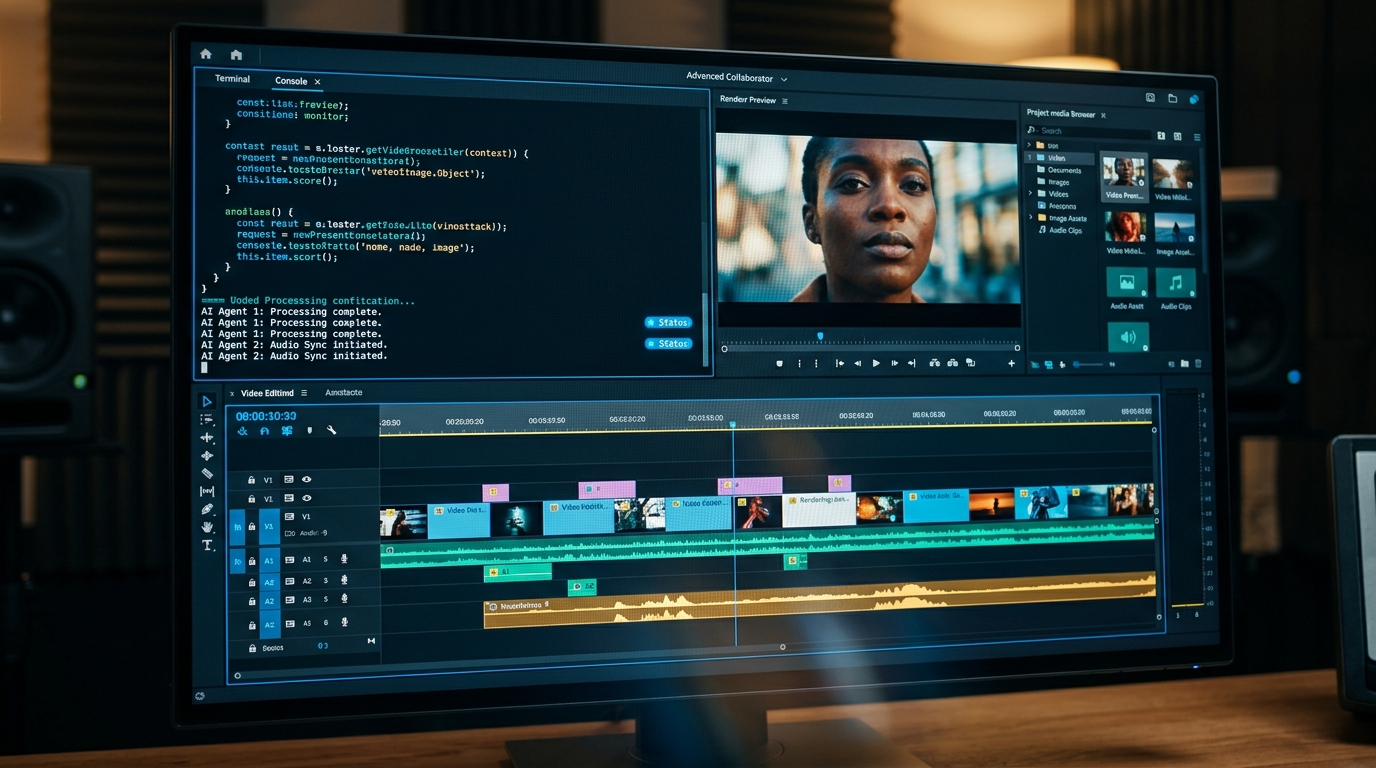The width and height of the screenshot is (1376, 768).
Task: Open the Anxstacte timeline tab
Action: pyautogui.click(x=344, y=393)
